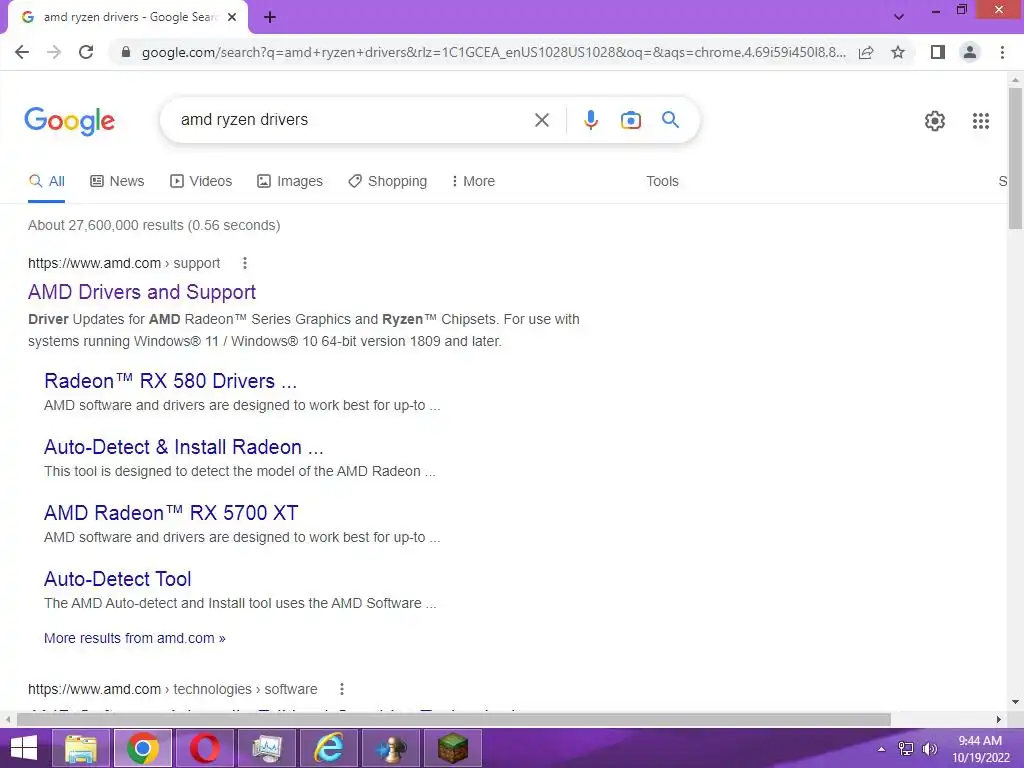
Task: Click the vertical scrollbar thumb
Action: [1015, 158]
